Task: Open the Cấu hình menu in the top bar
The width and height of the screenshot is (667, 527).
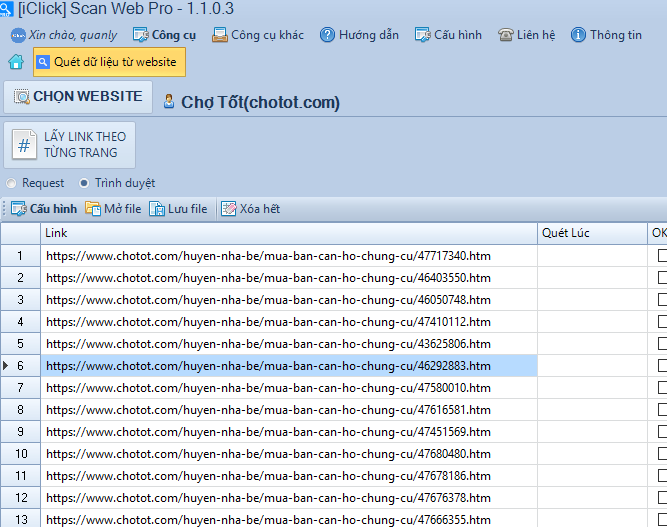Action: click(448, 35)
